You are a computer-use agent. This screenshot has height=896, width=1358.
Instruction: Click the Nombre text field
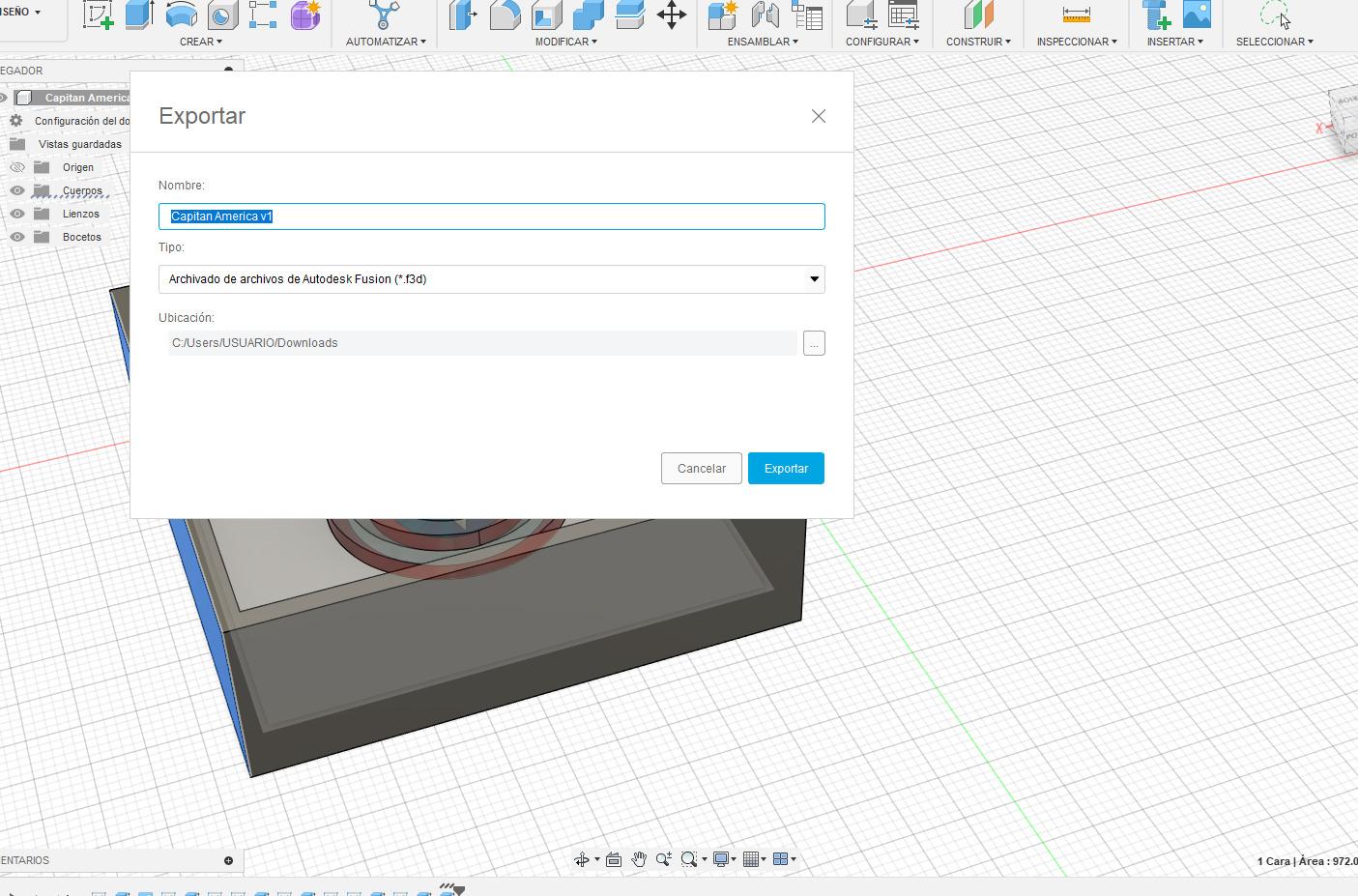tap(491, 217)
